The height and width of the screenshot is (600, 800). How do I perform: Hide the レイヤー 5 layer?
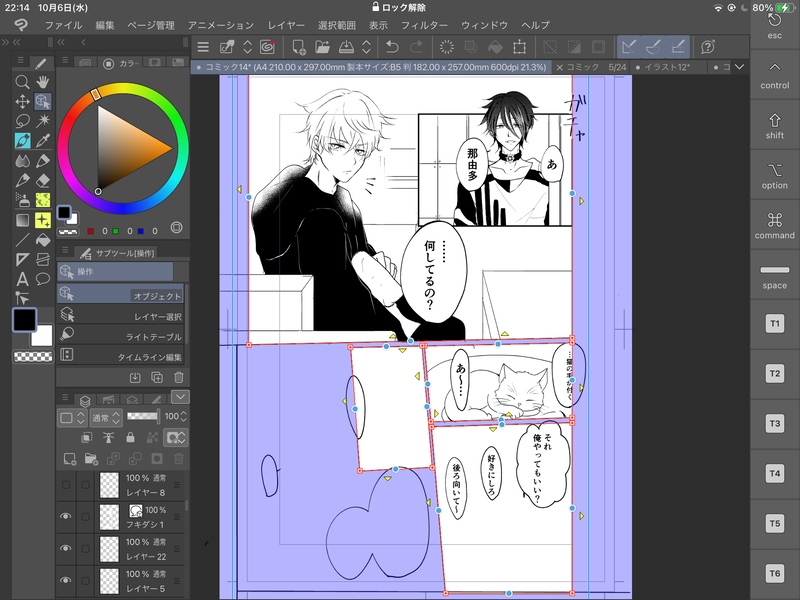[66, 581]
